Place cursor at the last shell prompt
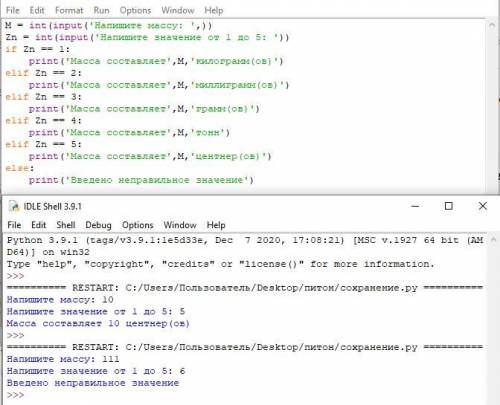500x405 pixels. coord(27,395)
